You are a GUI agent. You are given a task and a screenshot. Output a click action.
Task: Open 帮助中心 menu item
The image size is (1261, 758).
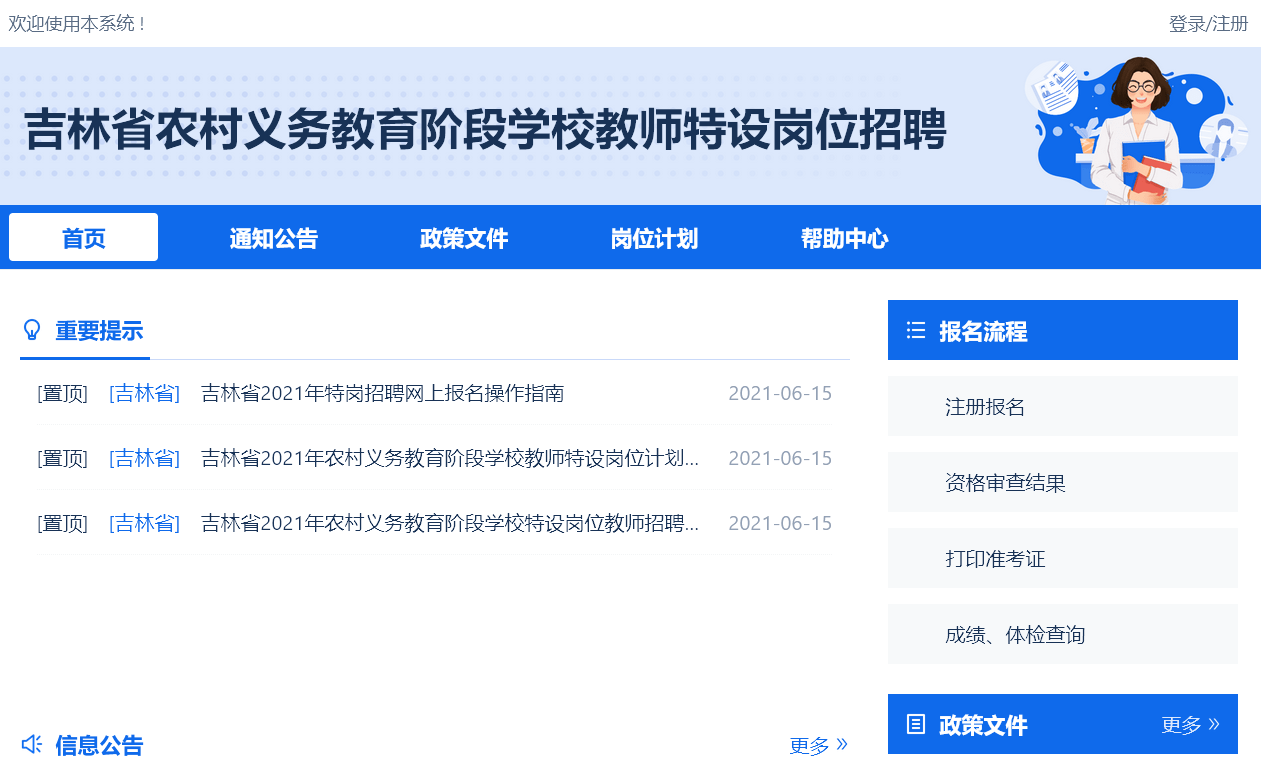coord(845,238)
